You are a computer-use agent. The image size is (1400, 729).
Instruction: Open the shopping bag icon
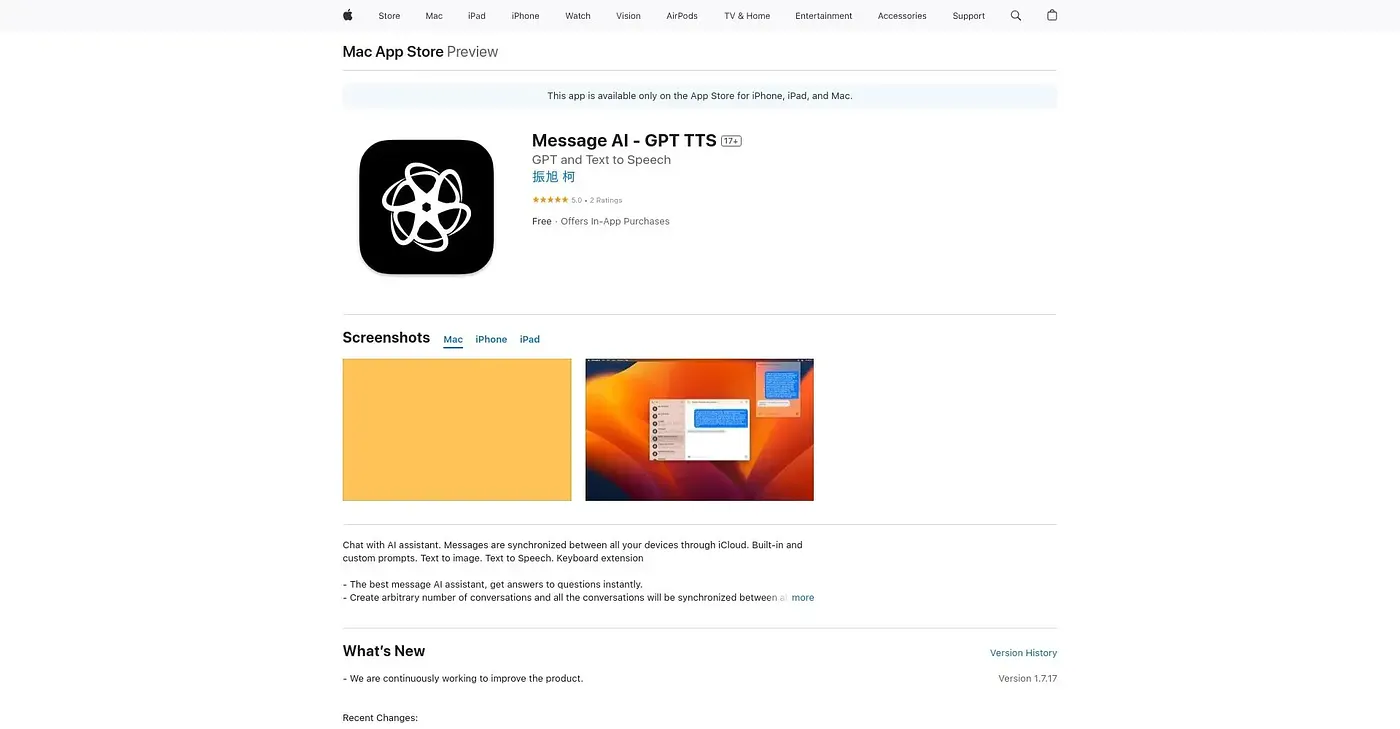click(x=1052, y=15)
